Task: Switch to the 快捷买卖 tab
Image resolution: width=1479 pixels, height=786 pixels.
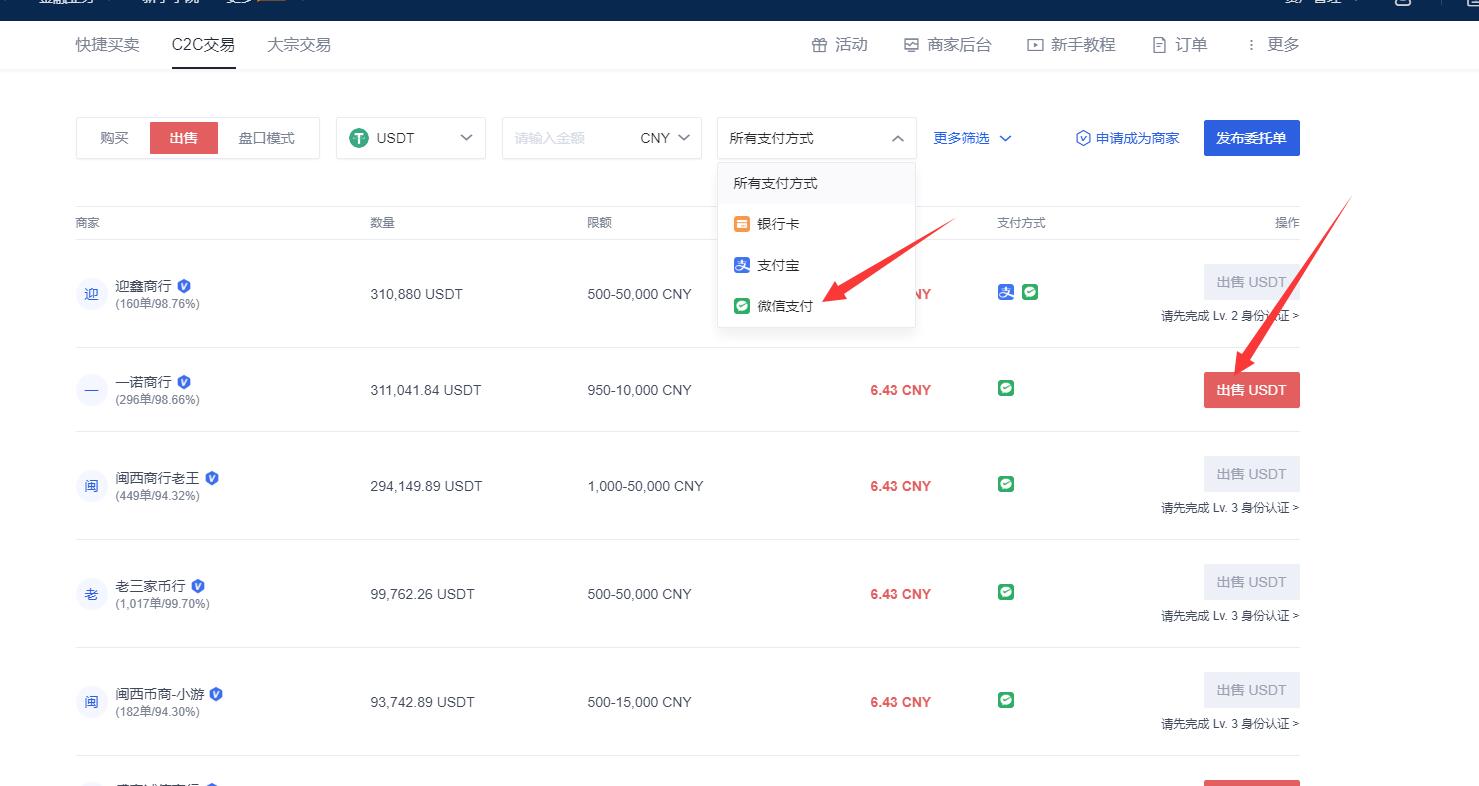Action: [107, 44]
